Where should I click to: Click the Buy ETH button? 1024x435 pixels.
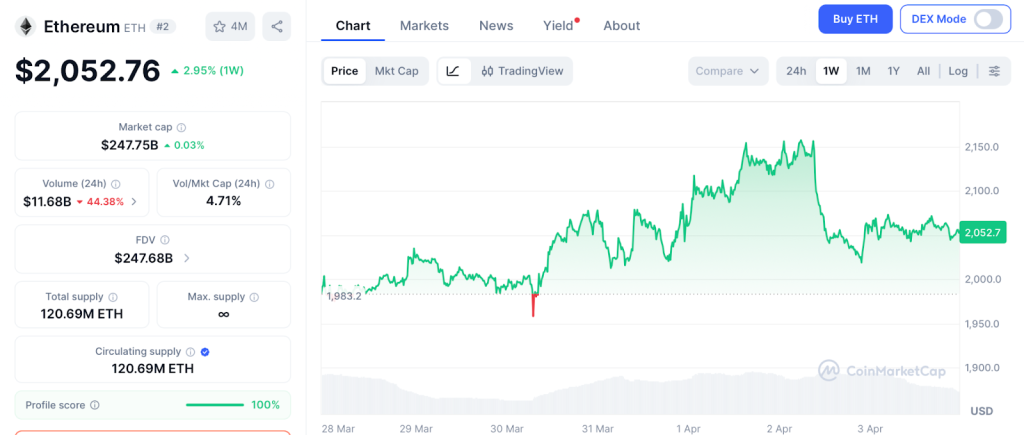[x=854, y=19]
